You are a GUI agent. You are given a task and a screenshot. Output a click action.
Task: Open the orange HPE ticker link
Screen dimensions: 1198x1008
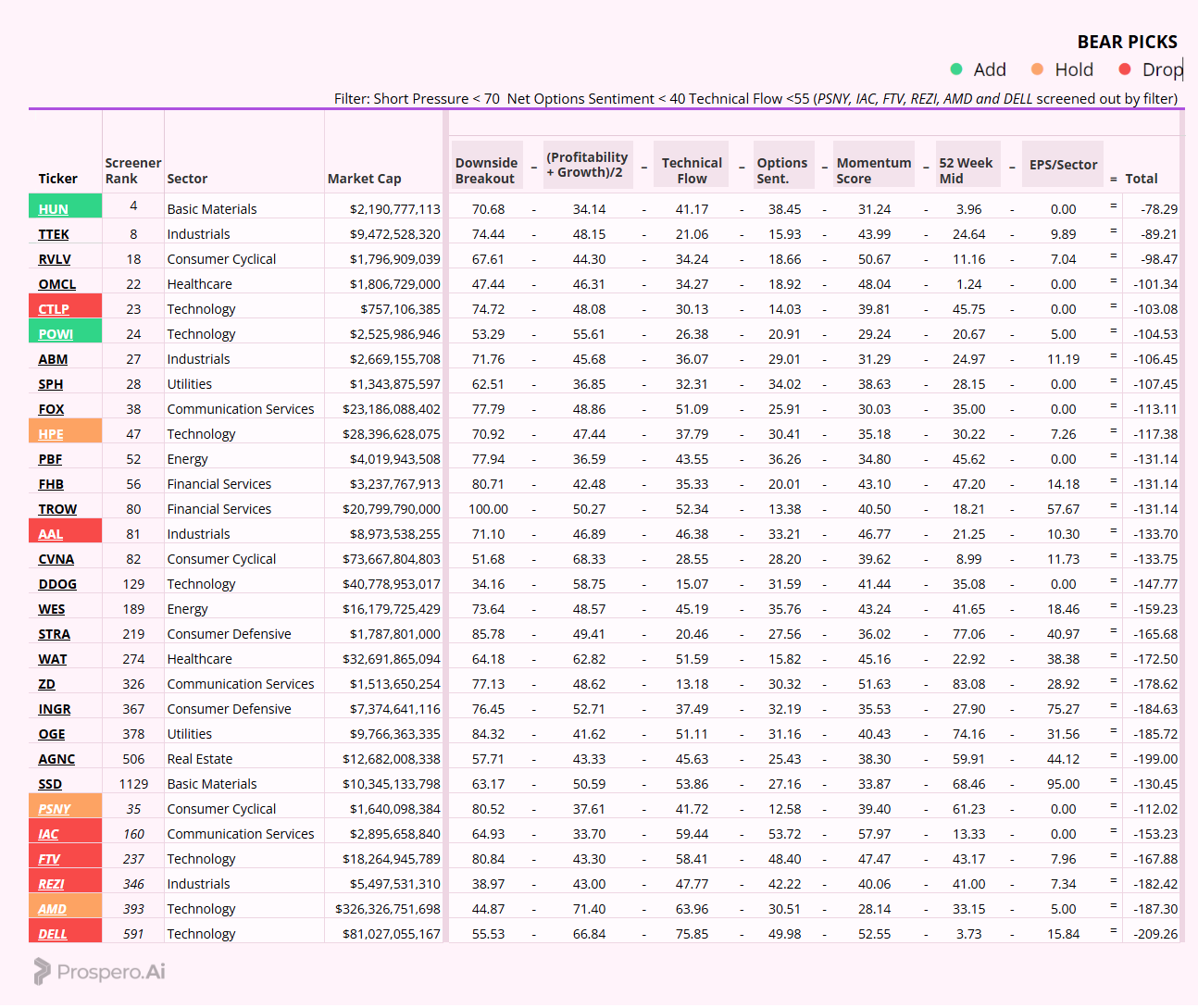click(x=51, y=434)
